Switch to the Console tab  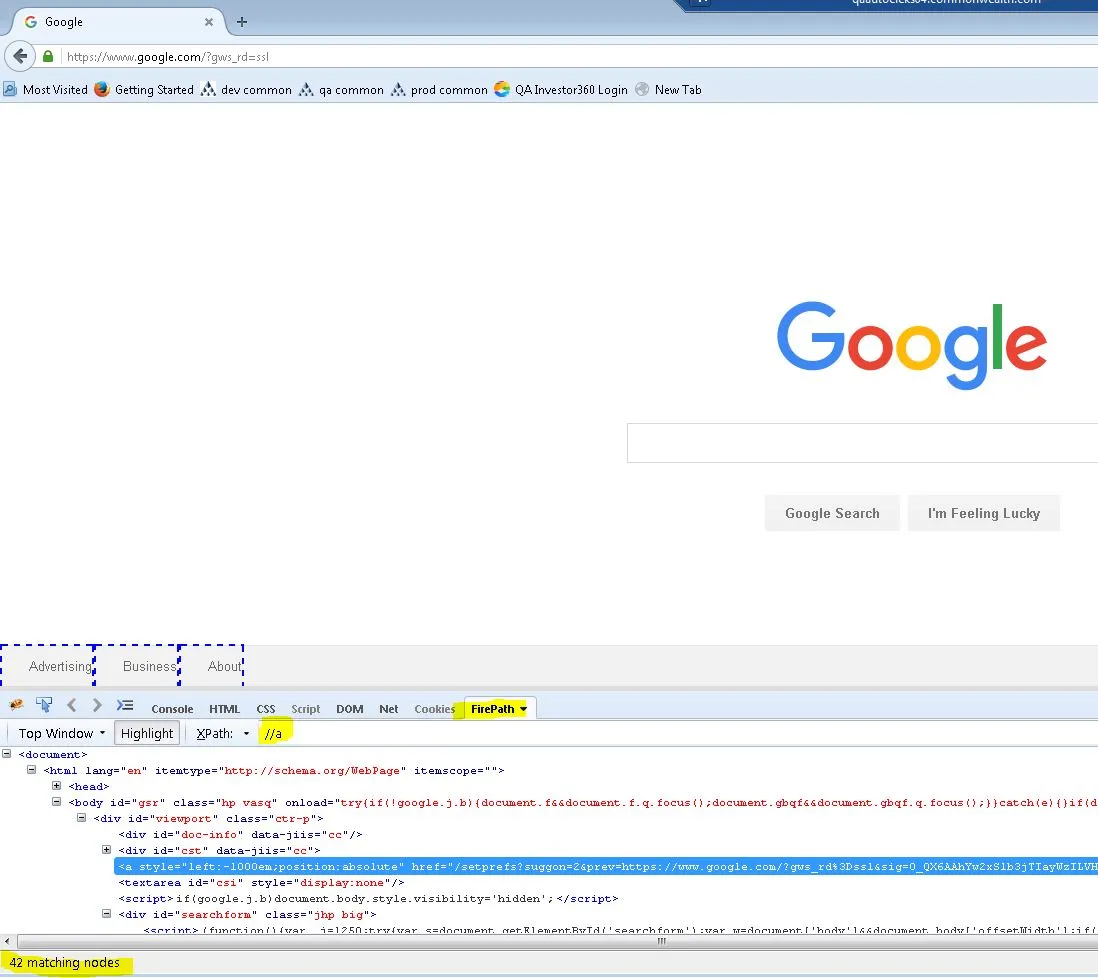[172, 709]
